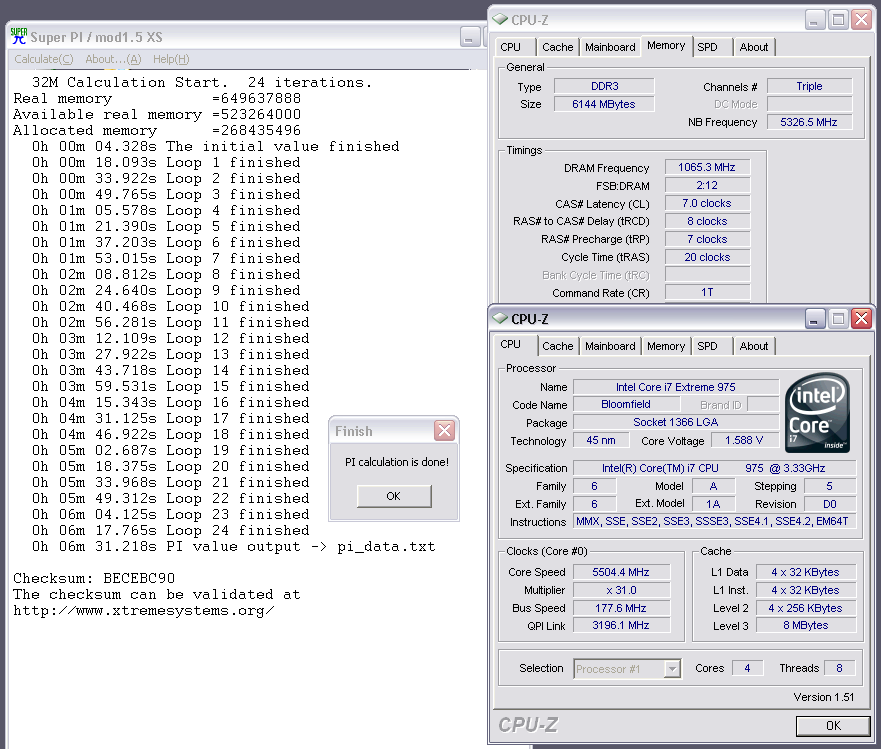Close the front CPU-Z window
The image size is (881, 749).
tap(861, 319)
